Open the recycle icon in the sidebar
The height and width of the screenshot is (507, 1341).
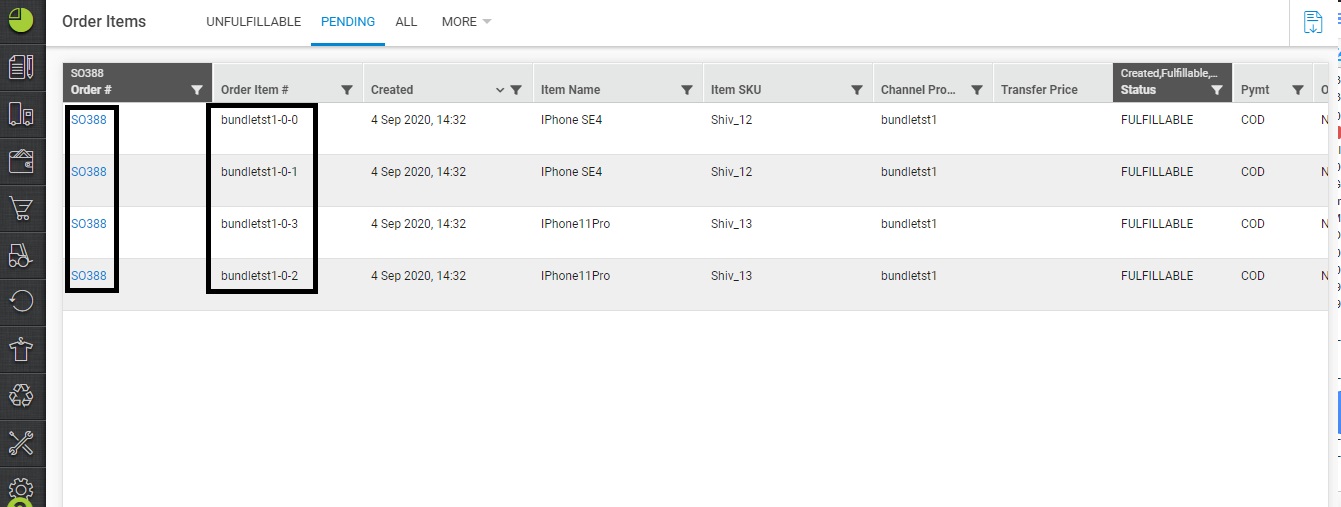pyautogui.click(x=21, y=396)
